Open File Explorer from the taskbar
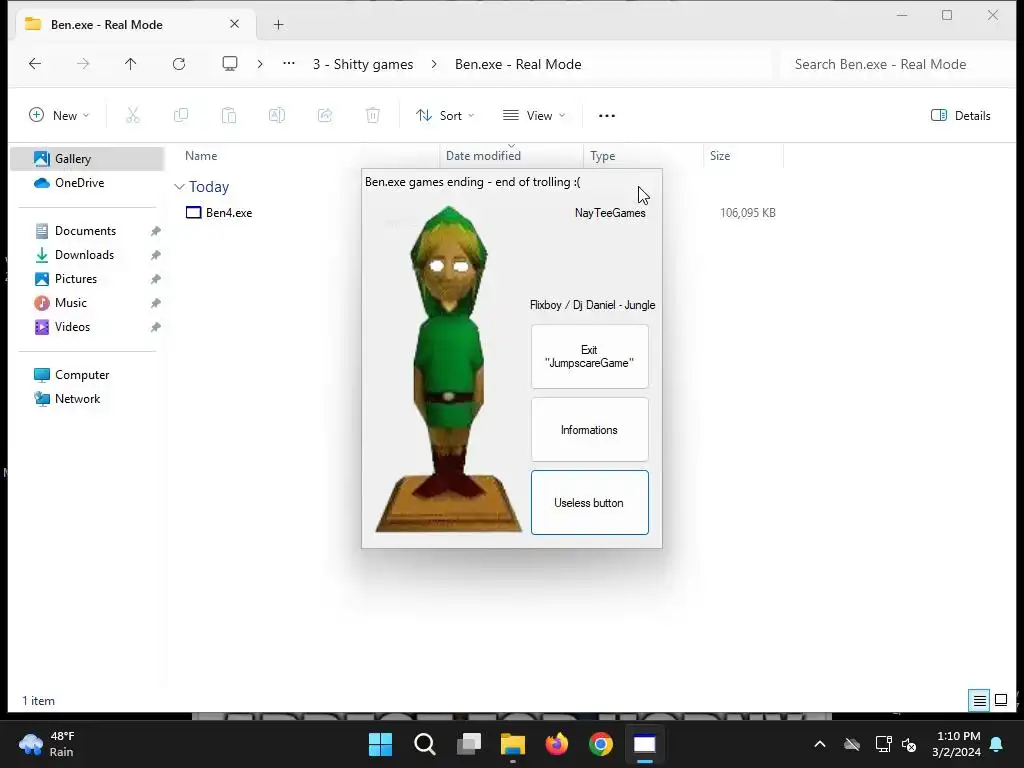The image size is (1024, 768). [513, 744]
